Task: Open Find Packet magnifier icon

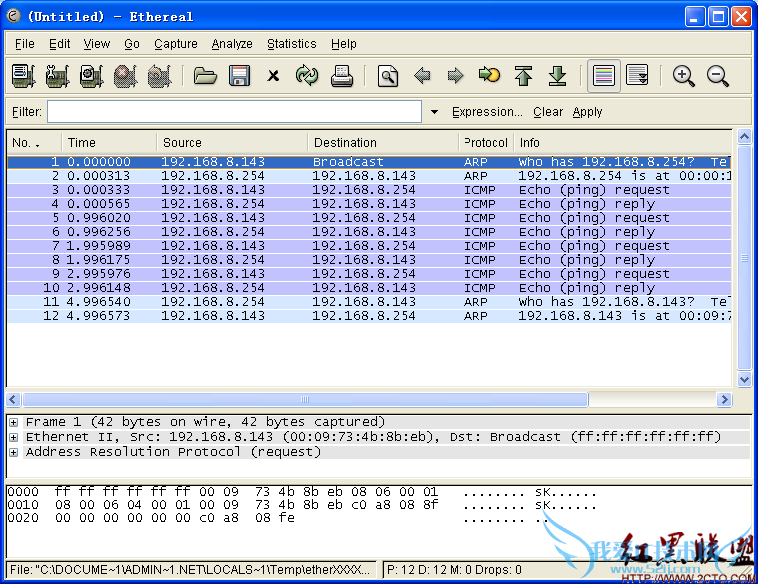Action: (x=388, y=76)
